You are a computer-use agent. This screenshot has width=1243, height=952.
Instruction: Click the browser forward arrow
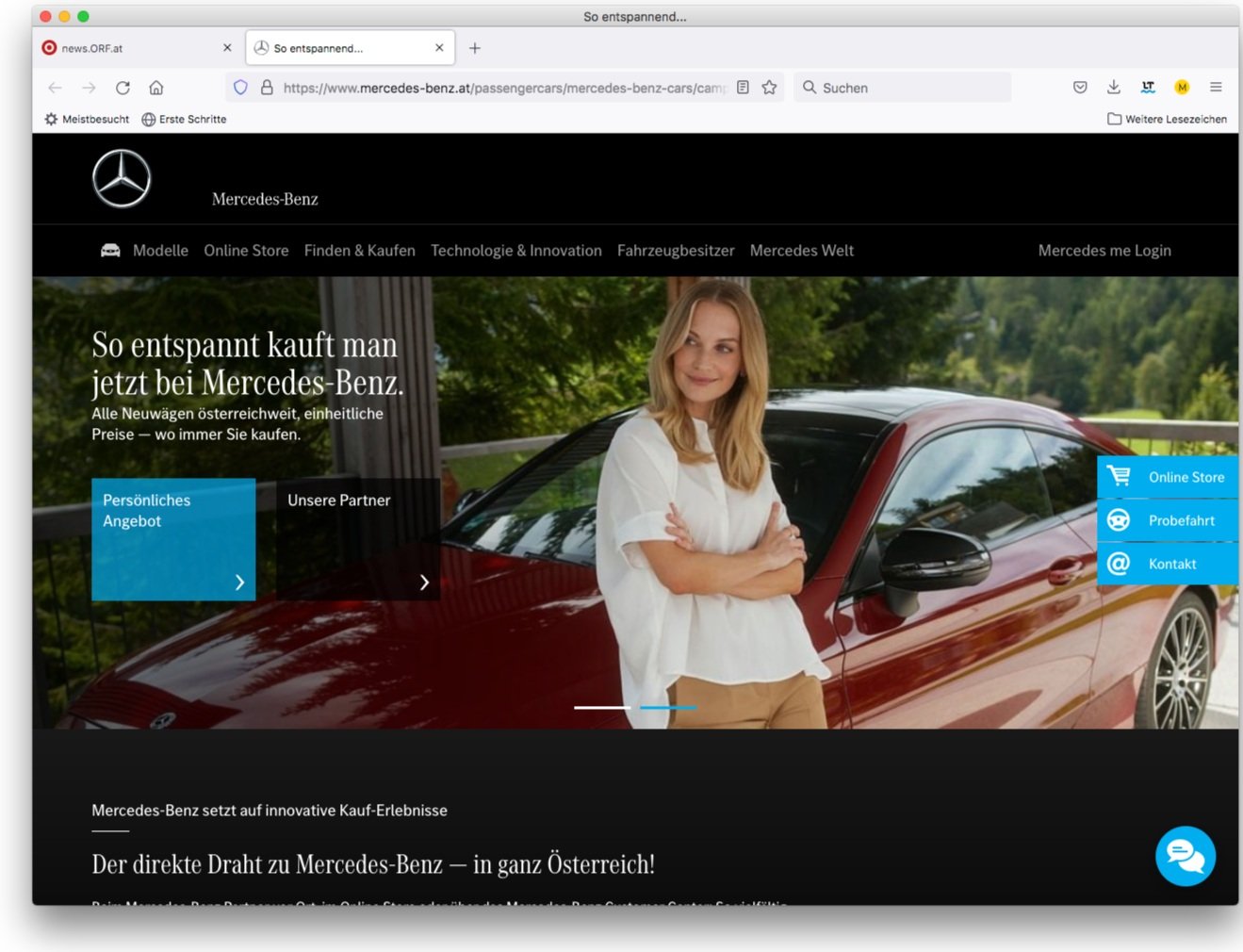(89, 88)
